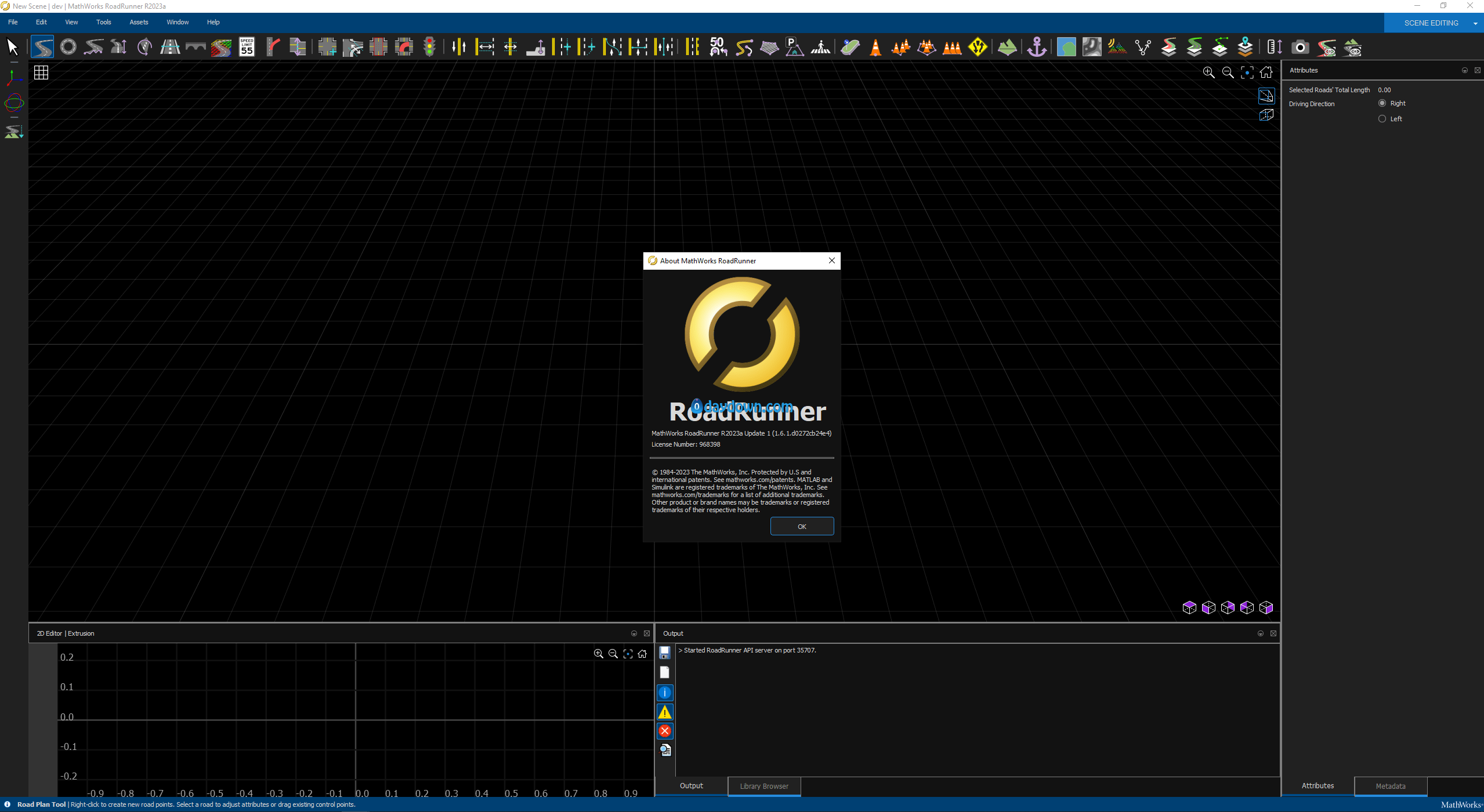Screen dimensions: 1484x812
Task: Open the View menu
Action: coord(71,22)
